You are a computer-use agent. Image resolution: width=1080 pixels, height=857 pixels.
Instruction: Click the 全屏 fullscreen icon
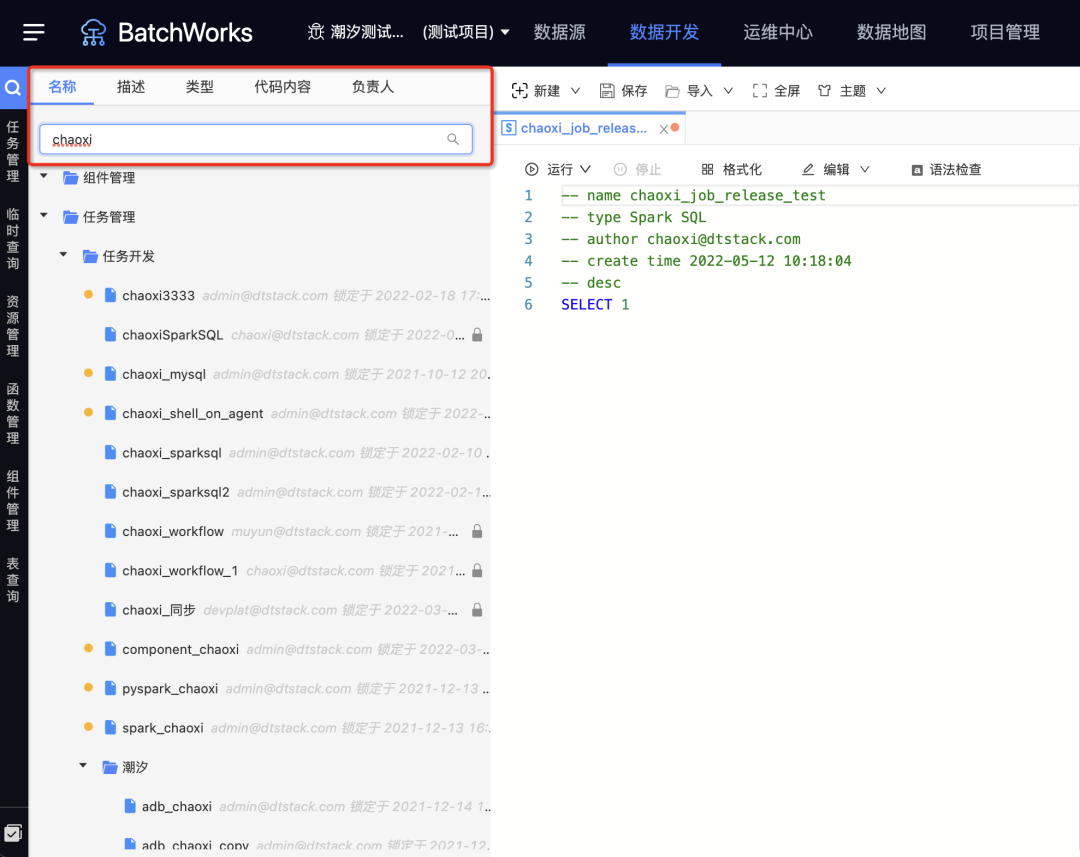point(760,91)
